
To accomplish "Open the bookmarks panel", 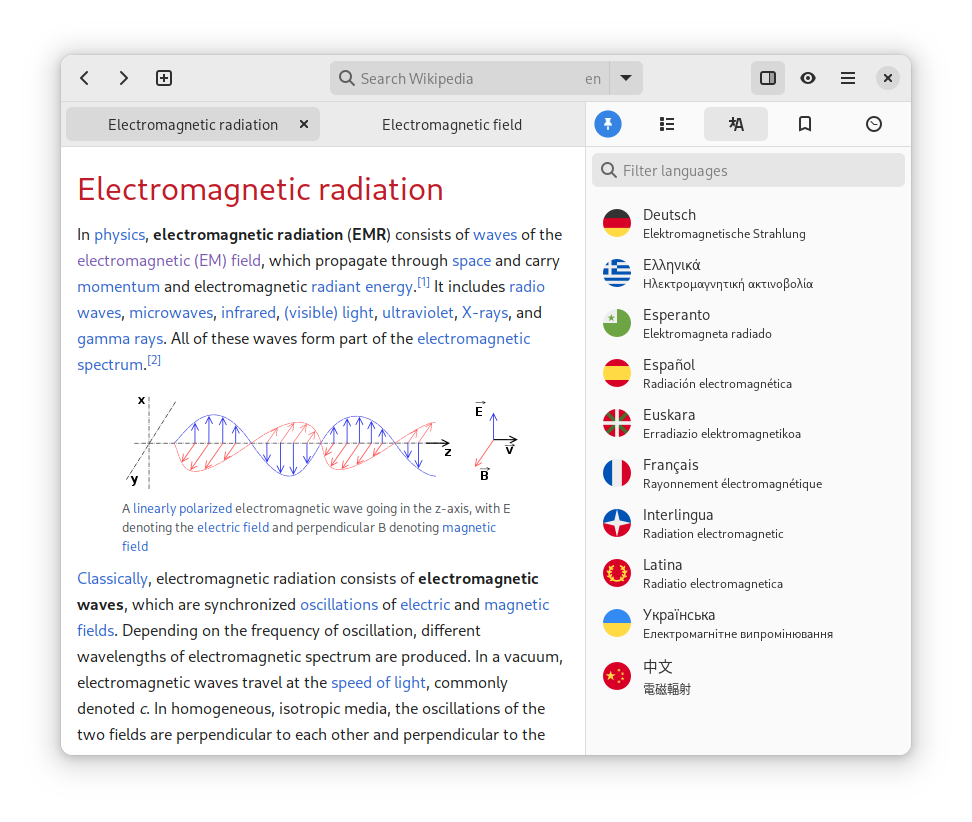I will (x=804, y=124).
